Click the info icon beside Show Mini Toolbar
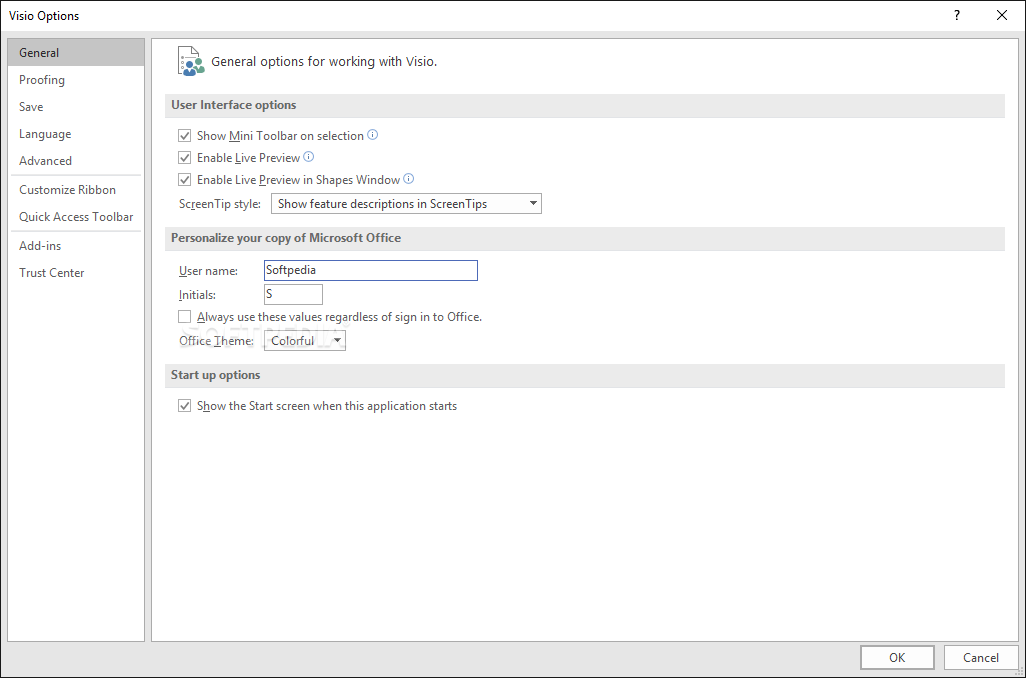This screenshot has height=678, width=1026. pos(372,135)
